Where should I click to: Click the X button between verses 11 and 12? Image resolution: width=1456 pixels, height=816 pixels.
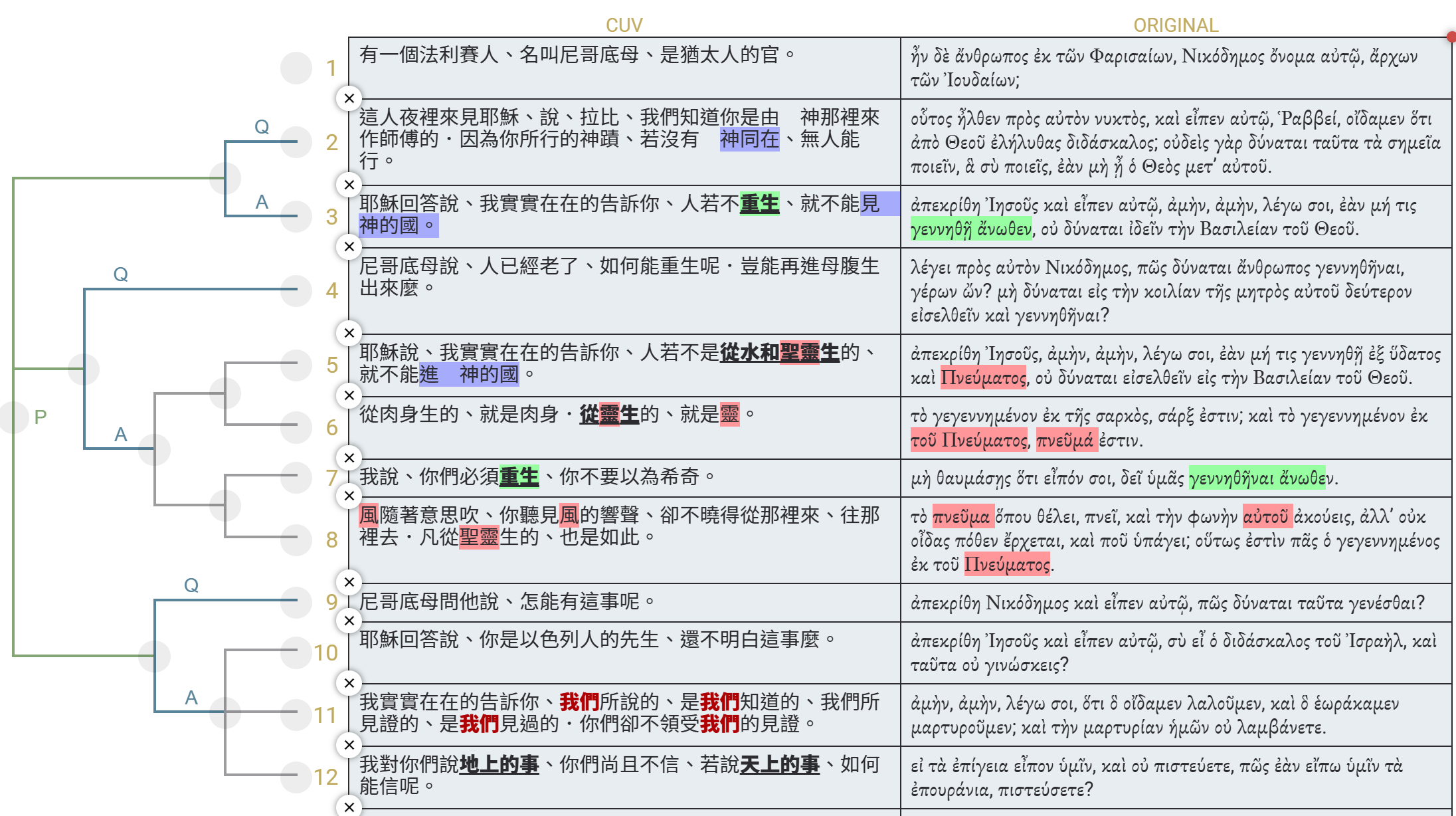pyautogui.click(x=349, y=746)
